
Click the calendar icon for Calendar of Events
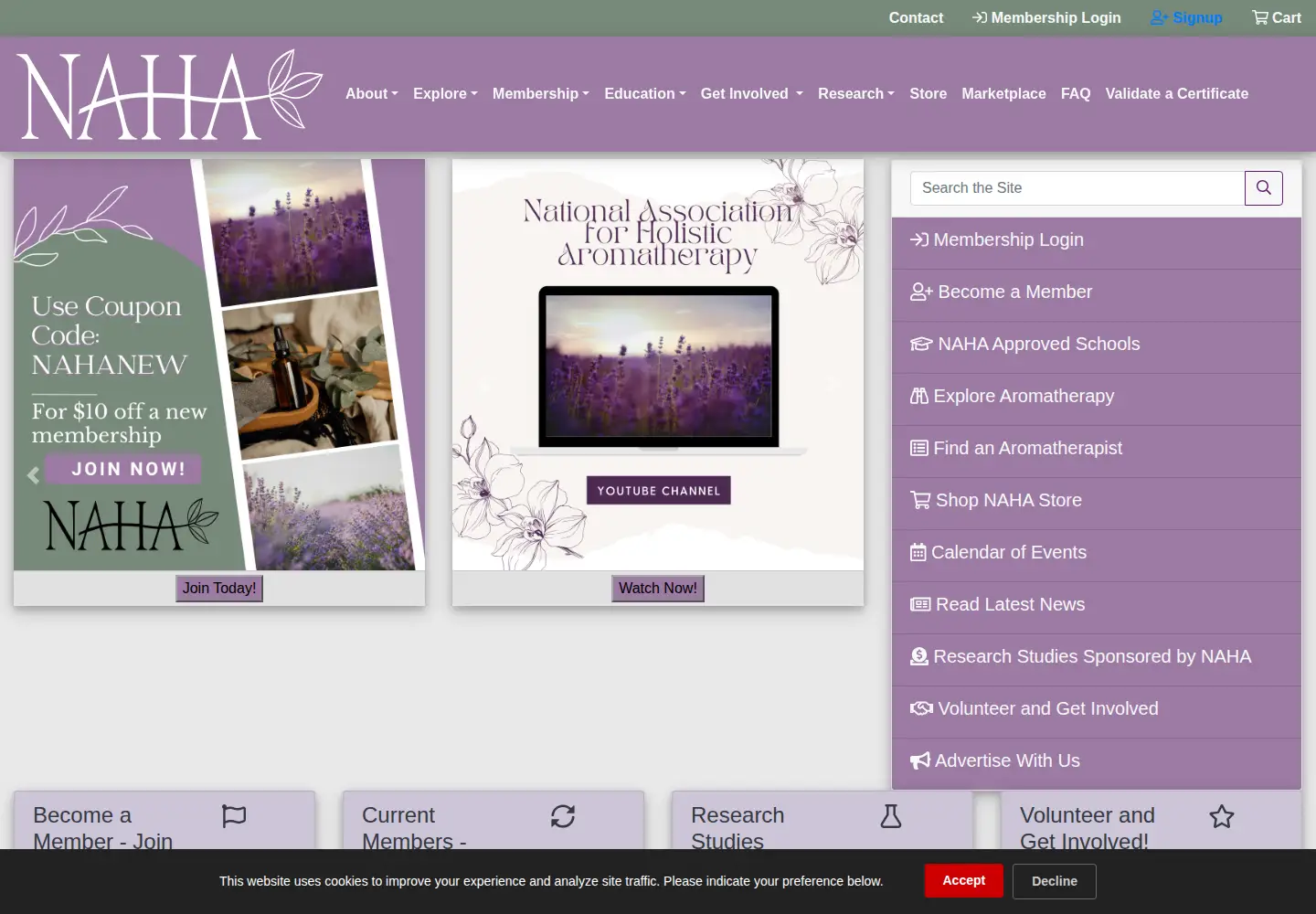[x=918, y=553]
